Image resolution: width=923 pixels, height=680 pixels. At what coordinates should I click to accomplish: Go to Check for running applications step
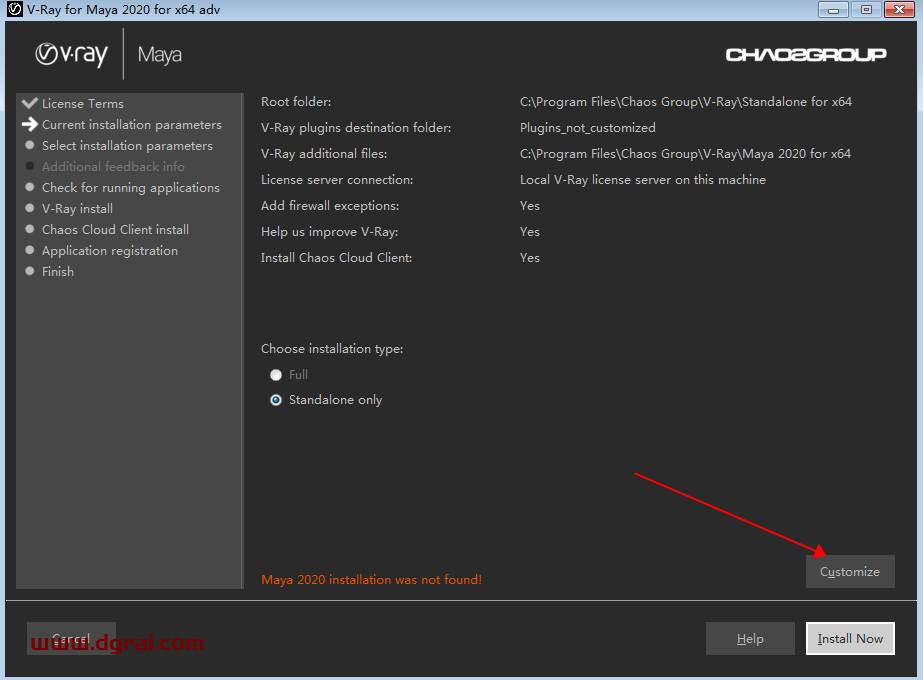(x=130, y=188)
